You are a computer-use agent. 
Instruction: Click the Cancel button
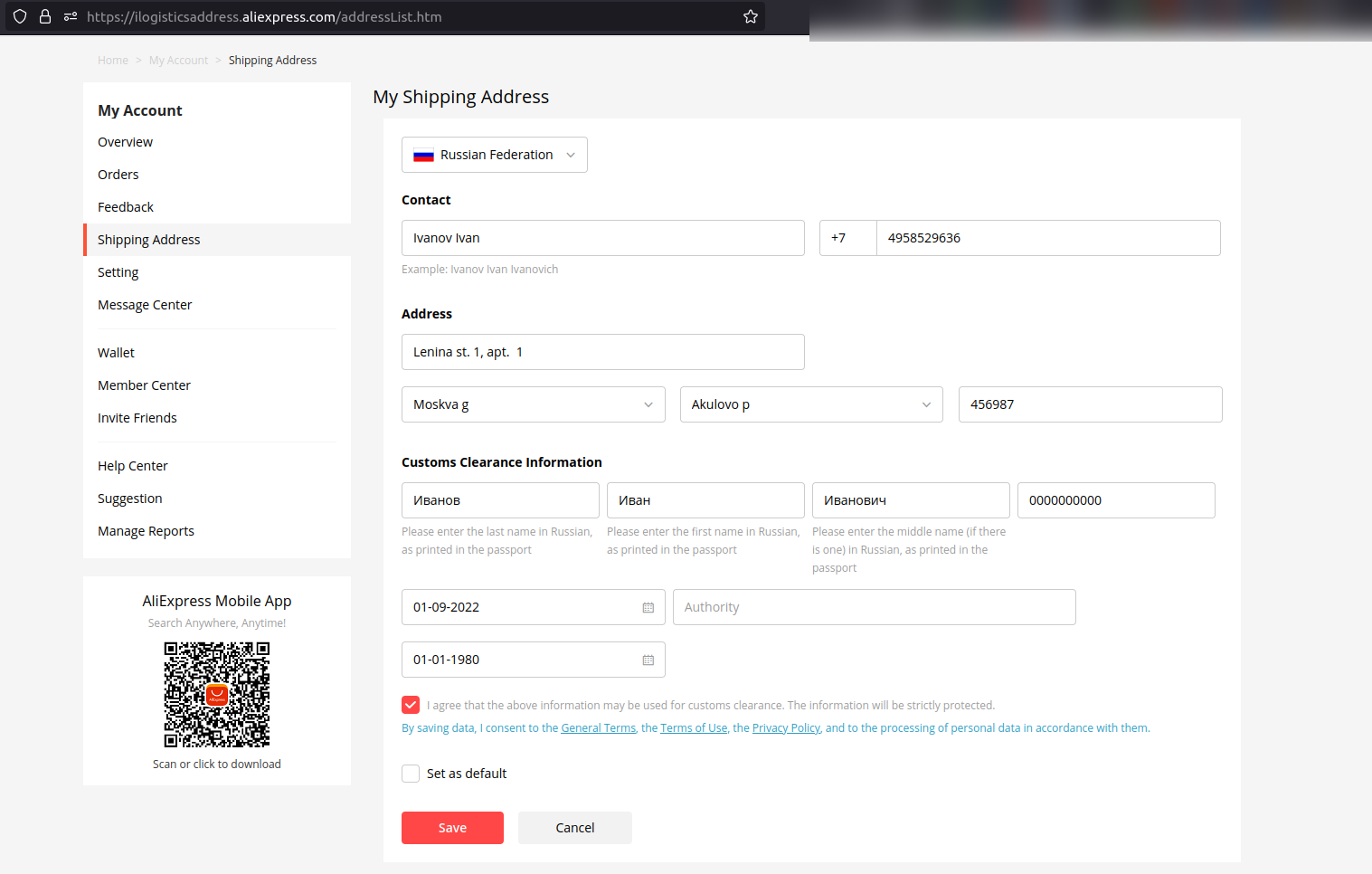pyautogui.click(x=575, y=828)
